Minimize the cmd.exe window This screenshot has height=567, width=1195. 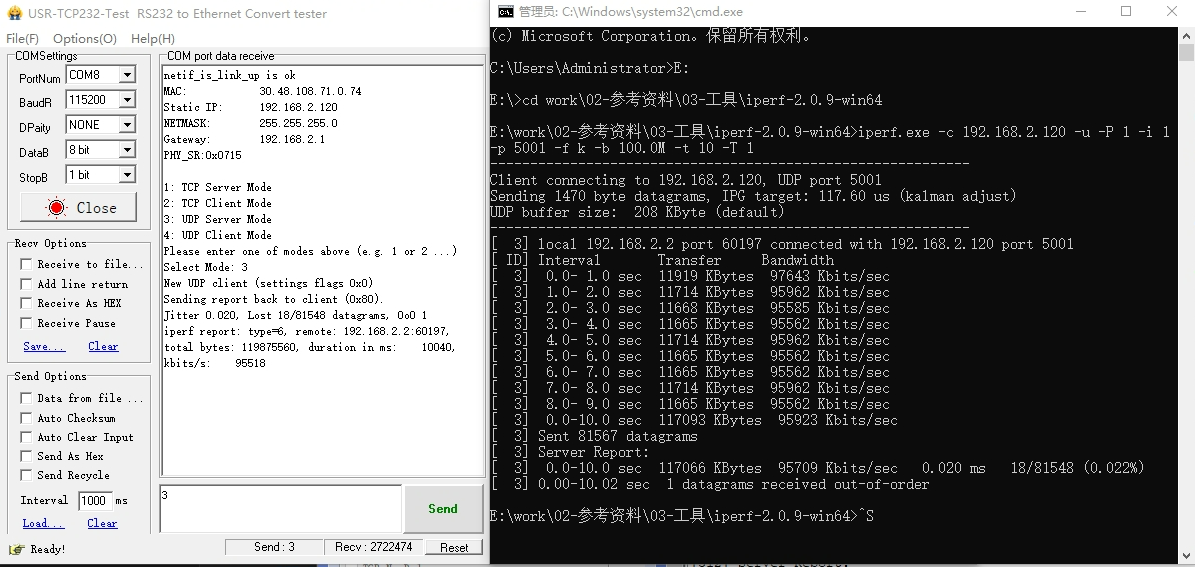1081,11
